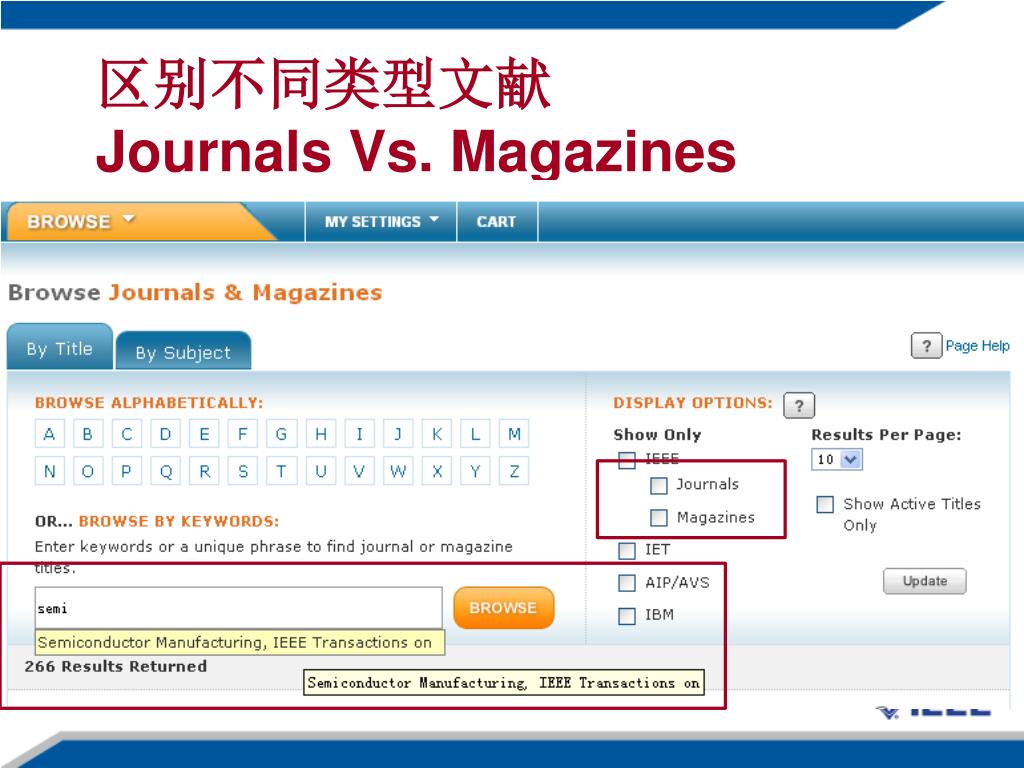This screenshot has width=1024, height=768.
Task: Click the Update button
Action: [x=925, y=581]
